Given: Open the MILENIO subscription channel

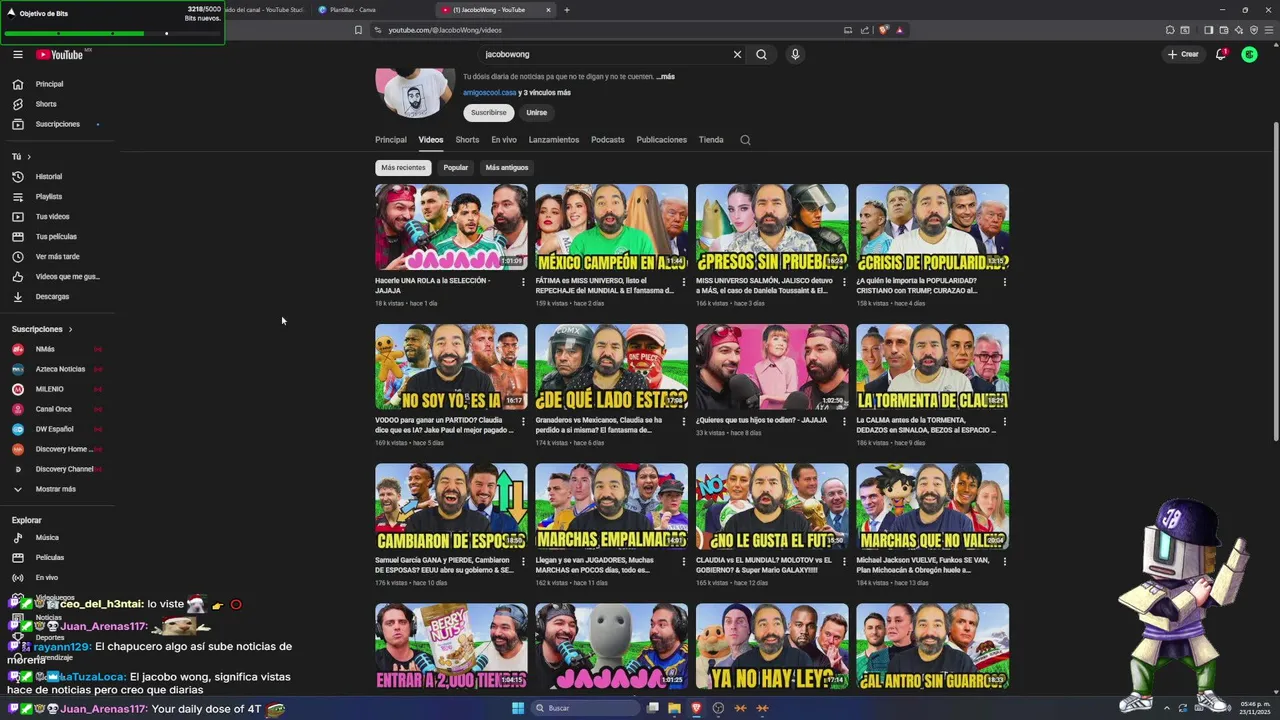Looking at the screenshot, I should (60, 389).
